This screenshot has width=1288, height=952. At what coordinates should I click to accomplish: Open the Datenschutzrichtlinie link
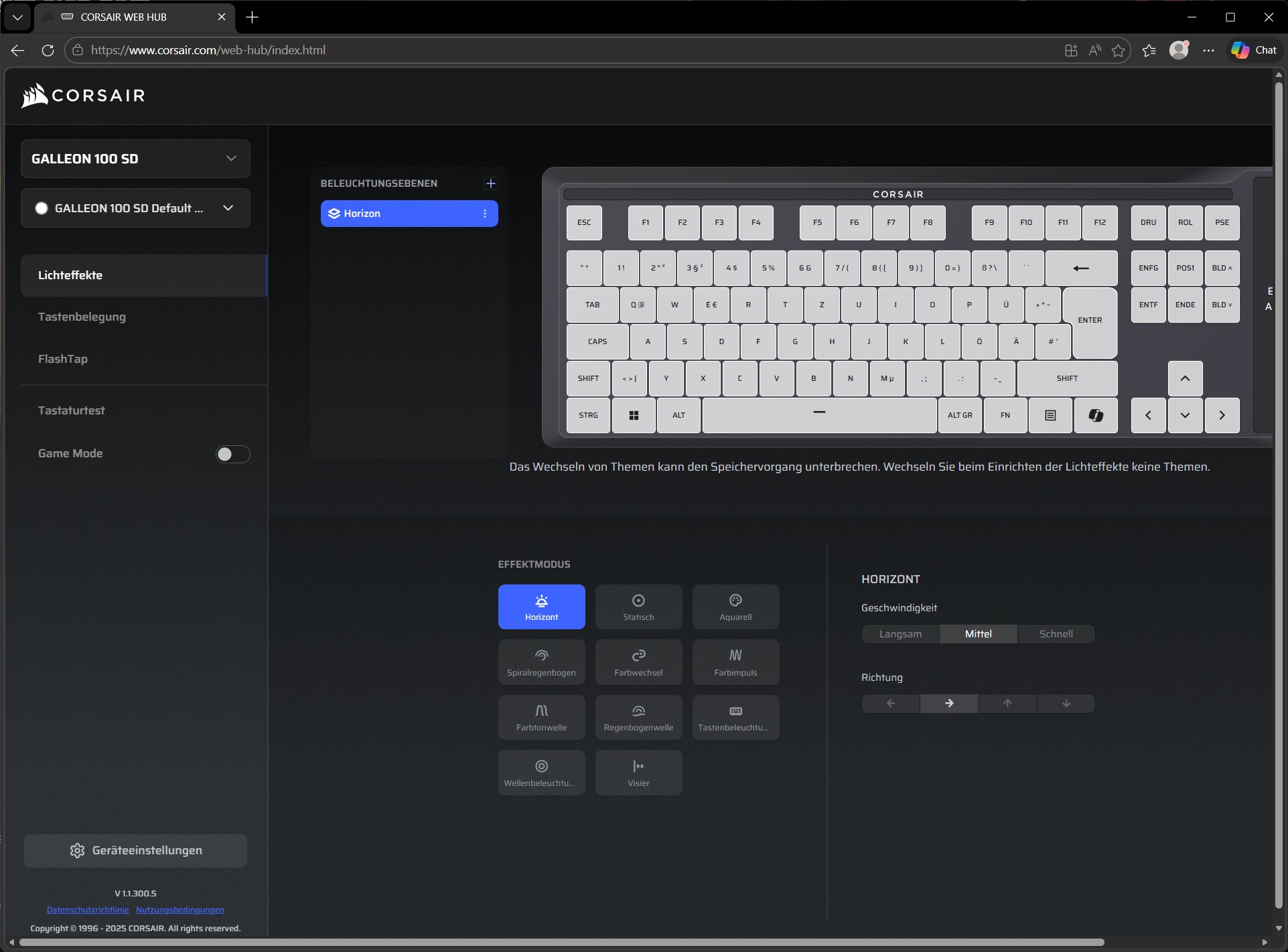(x=88, y=910)
